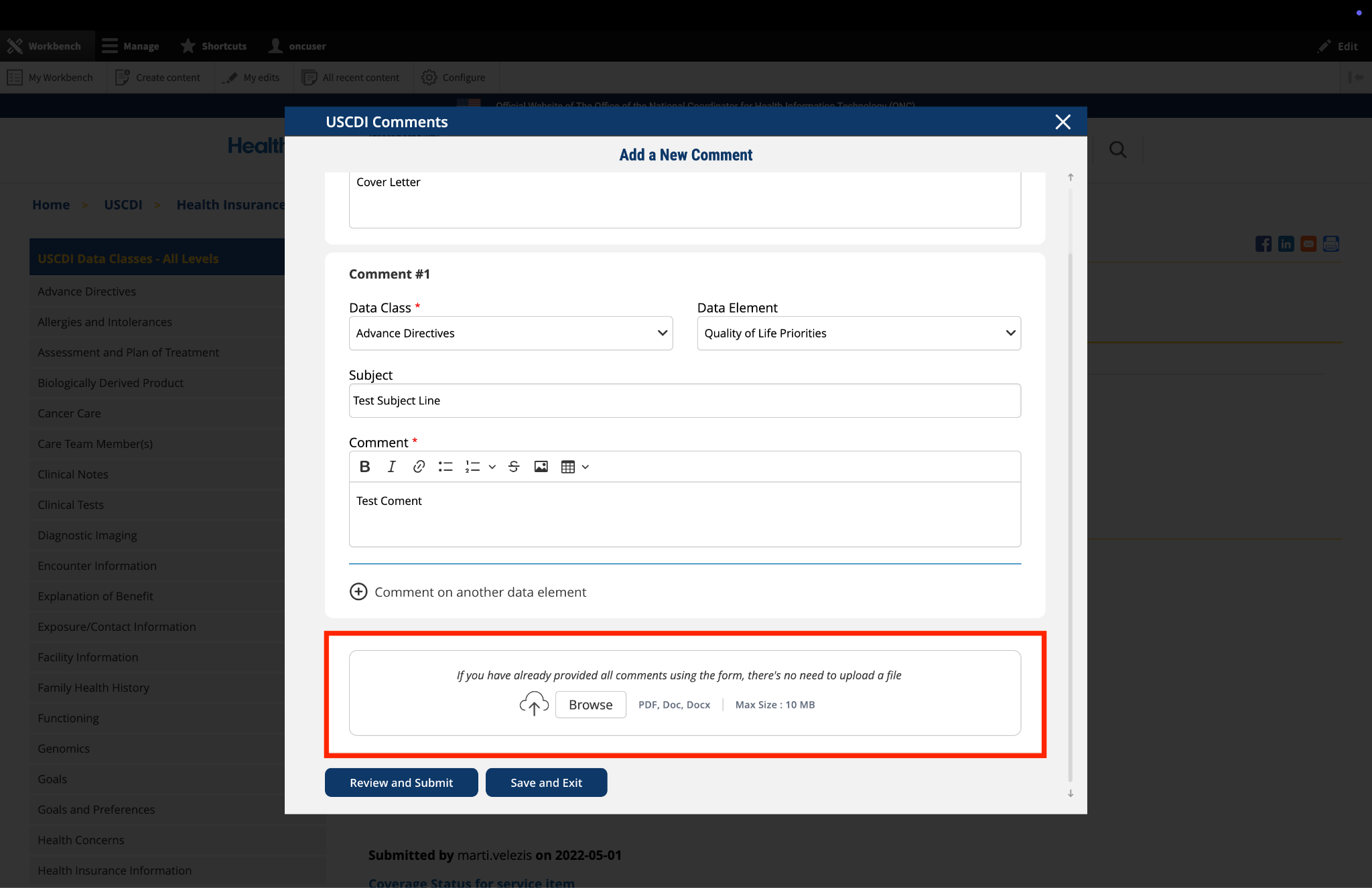Open the Data Class dropdown

tap(510, 334)
